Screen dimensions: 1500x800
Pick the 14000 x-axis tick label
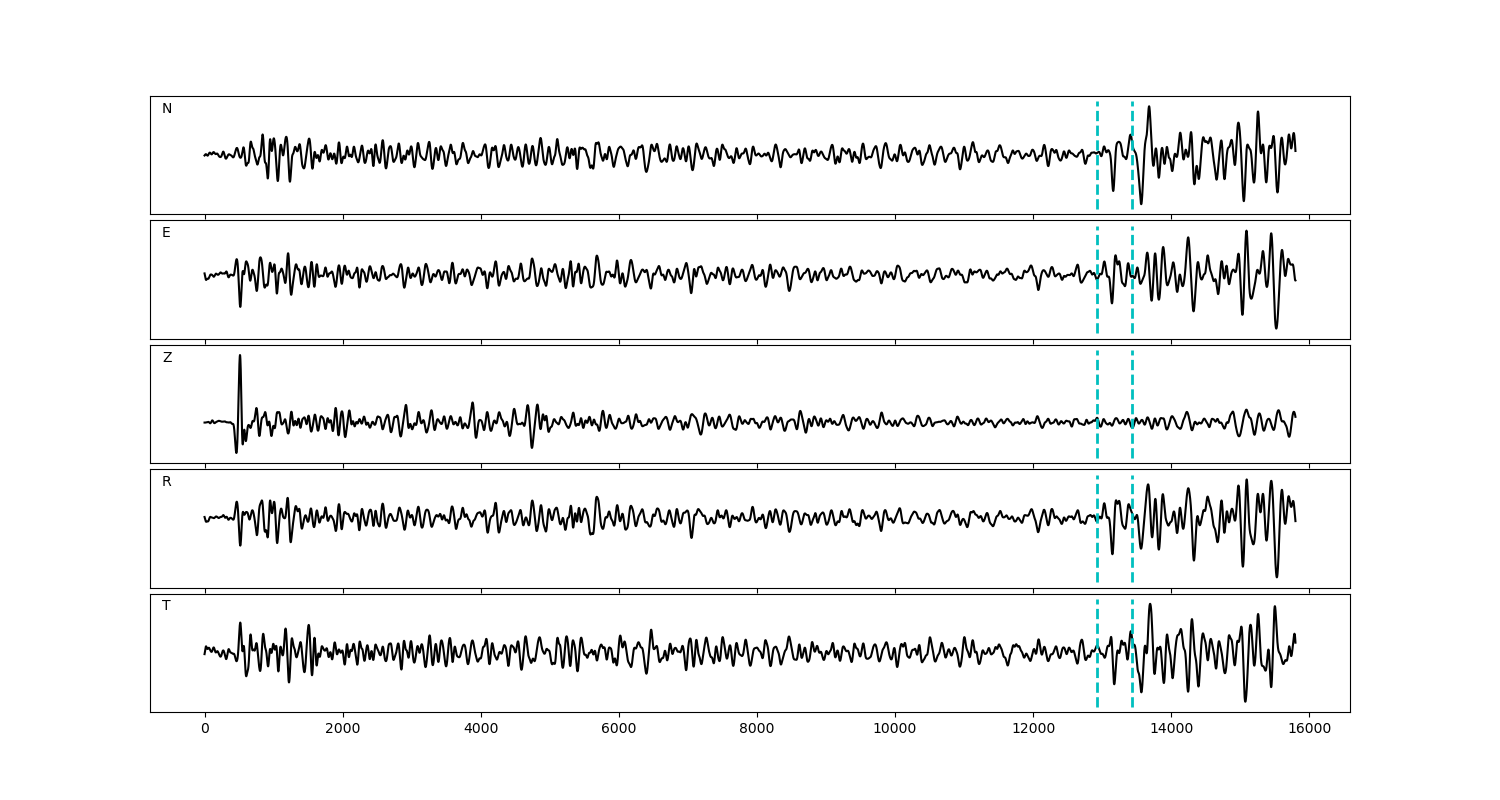pyautogui.click(x=1171, y=729)
